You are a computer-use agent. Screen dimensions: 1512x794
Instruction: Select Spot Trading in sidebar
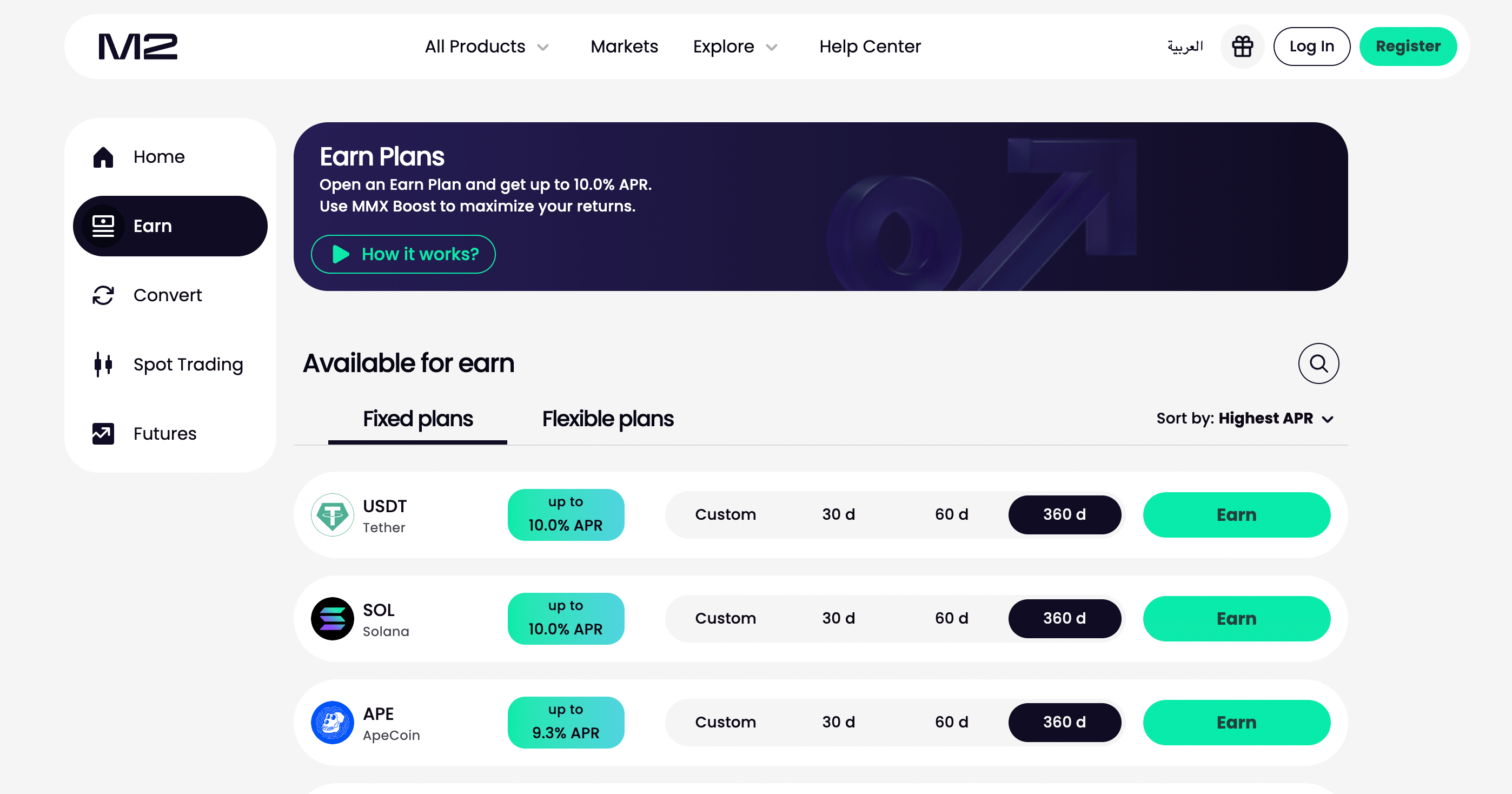pos(103,364)
